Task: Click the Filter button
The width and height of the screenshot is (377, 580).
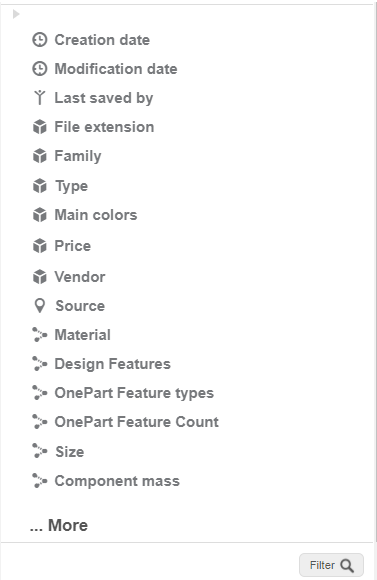Action: tap(331, 565)
